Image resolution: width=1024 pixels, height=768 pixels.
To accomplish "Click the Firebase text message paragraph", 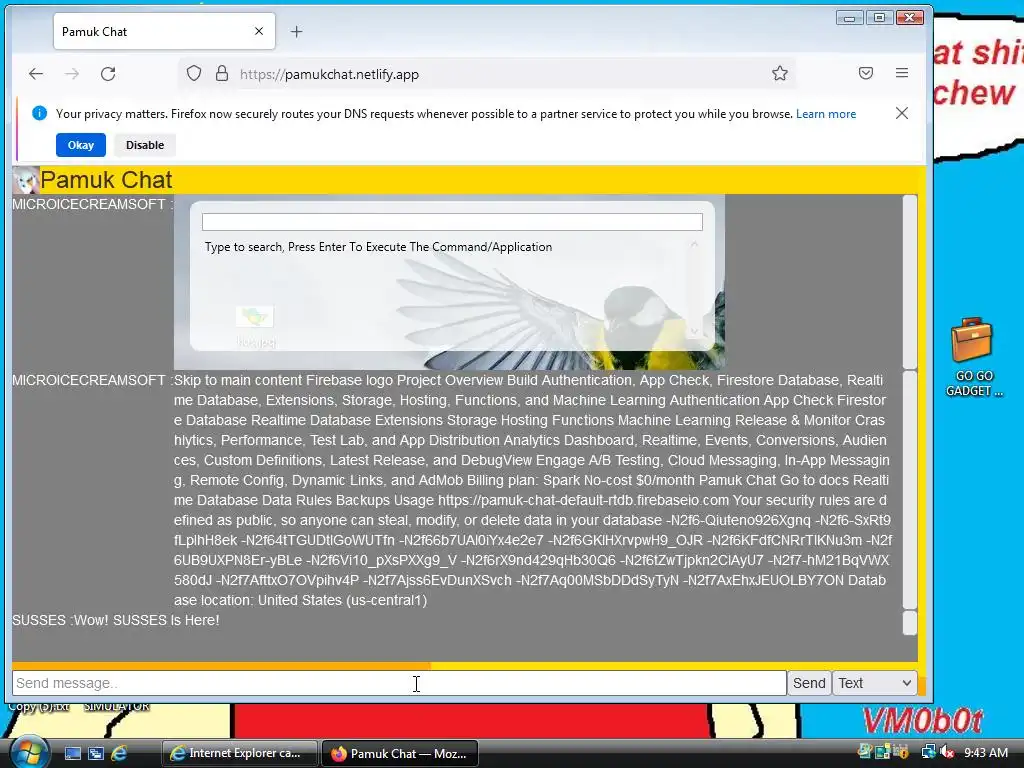I will (532, 490).
